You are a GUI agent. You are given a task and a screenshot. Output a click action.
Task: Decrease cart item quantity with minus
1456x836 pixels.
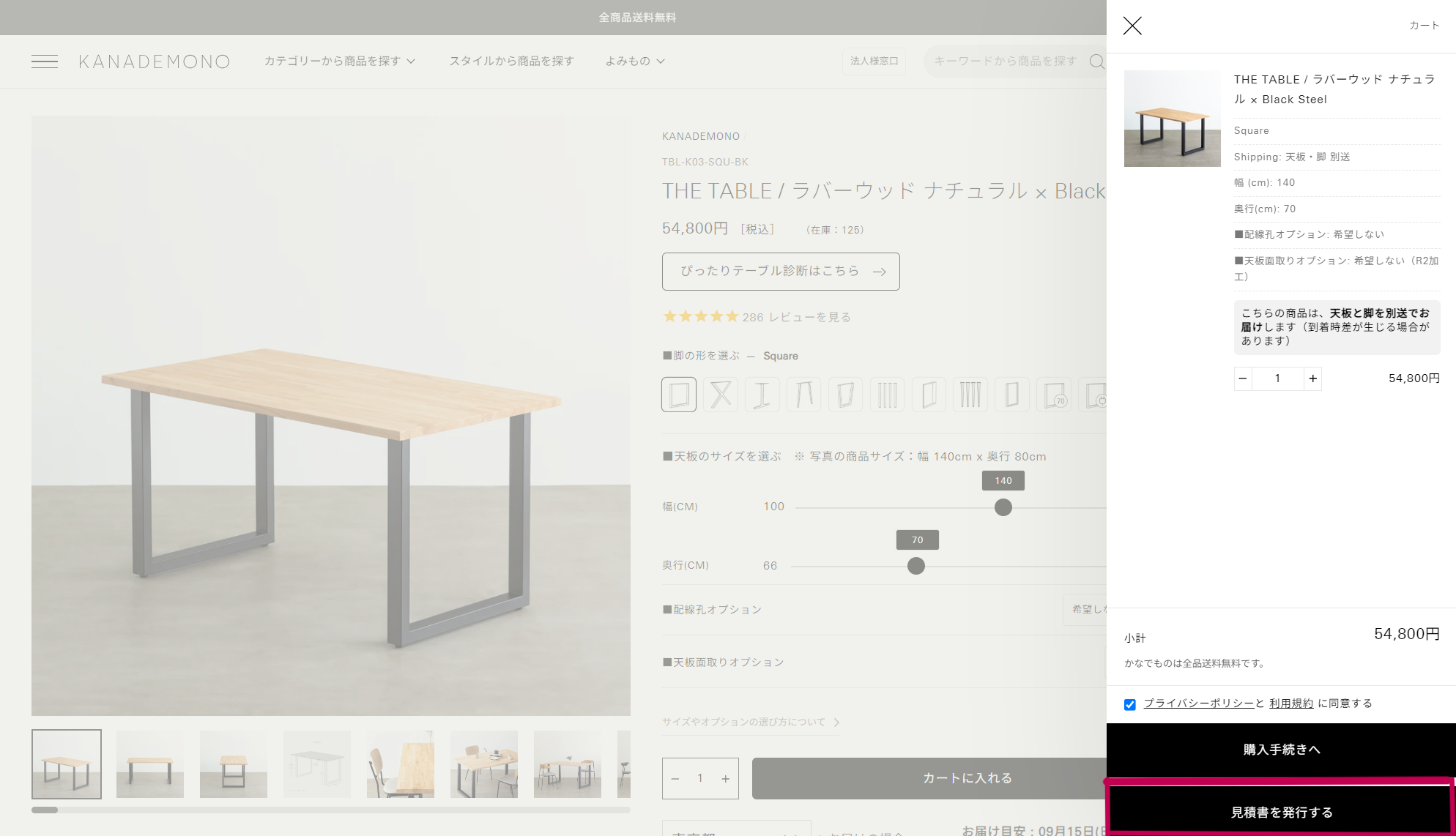tap(1243, 378)
